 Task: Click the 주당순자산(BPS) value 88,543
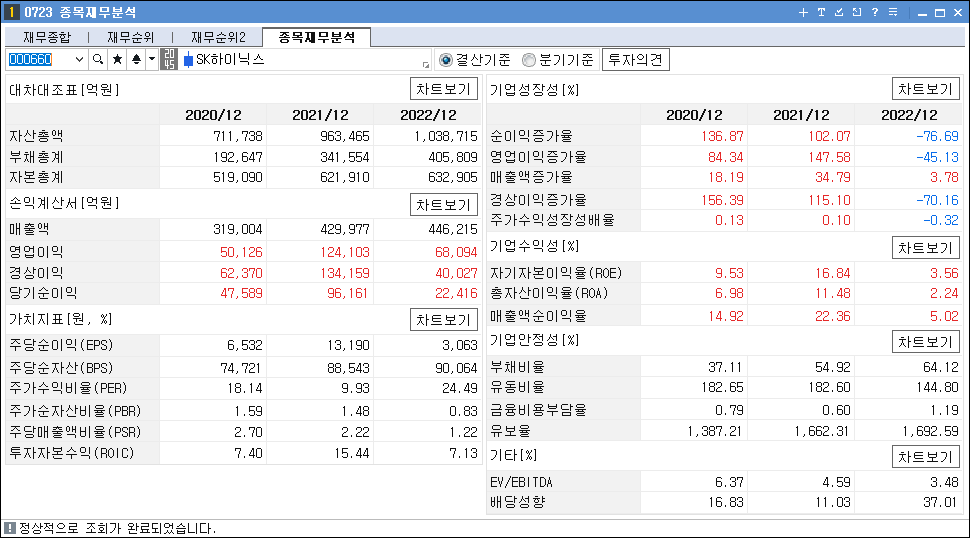click(x=348, y=368)
